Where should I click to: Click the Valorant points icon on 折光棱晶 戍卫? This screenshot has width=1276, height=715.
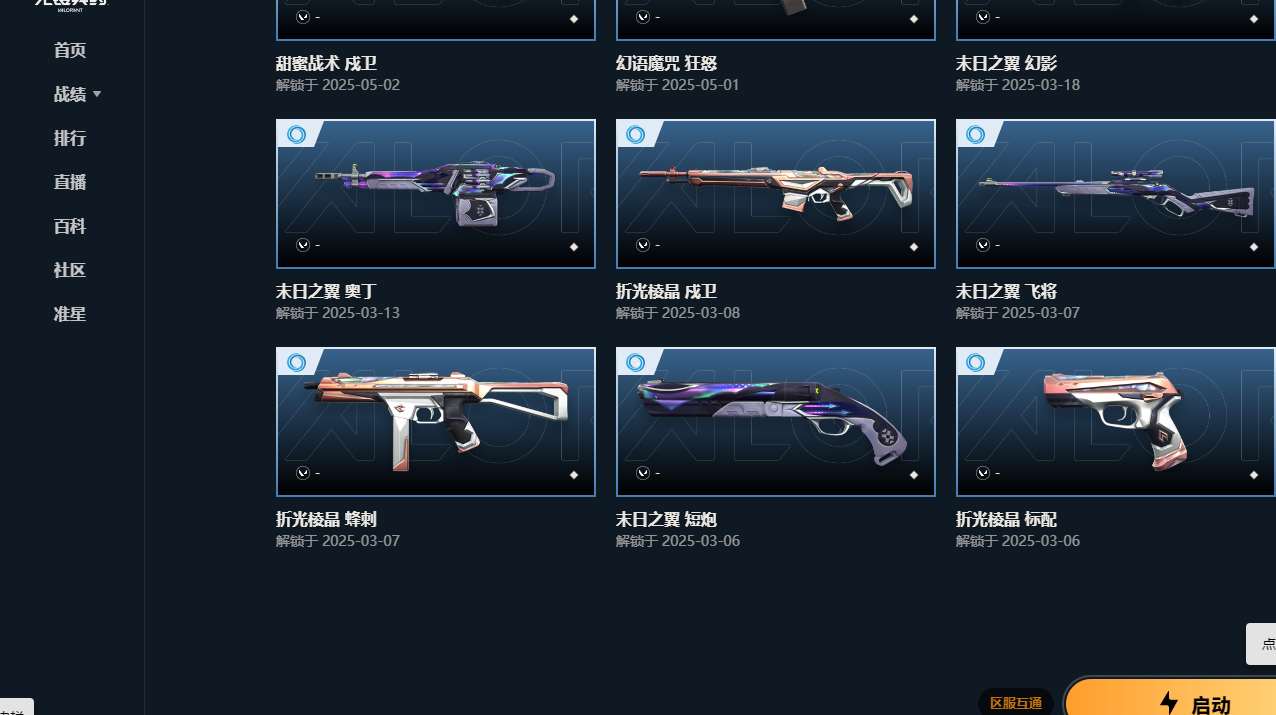(643, 245)
